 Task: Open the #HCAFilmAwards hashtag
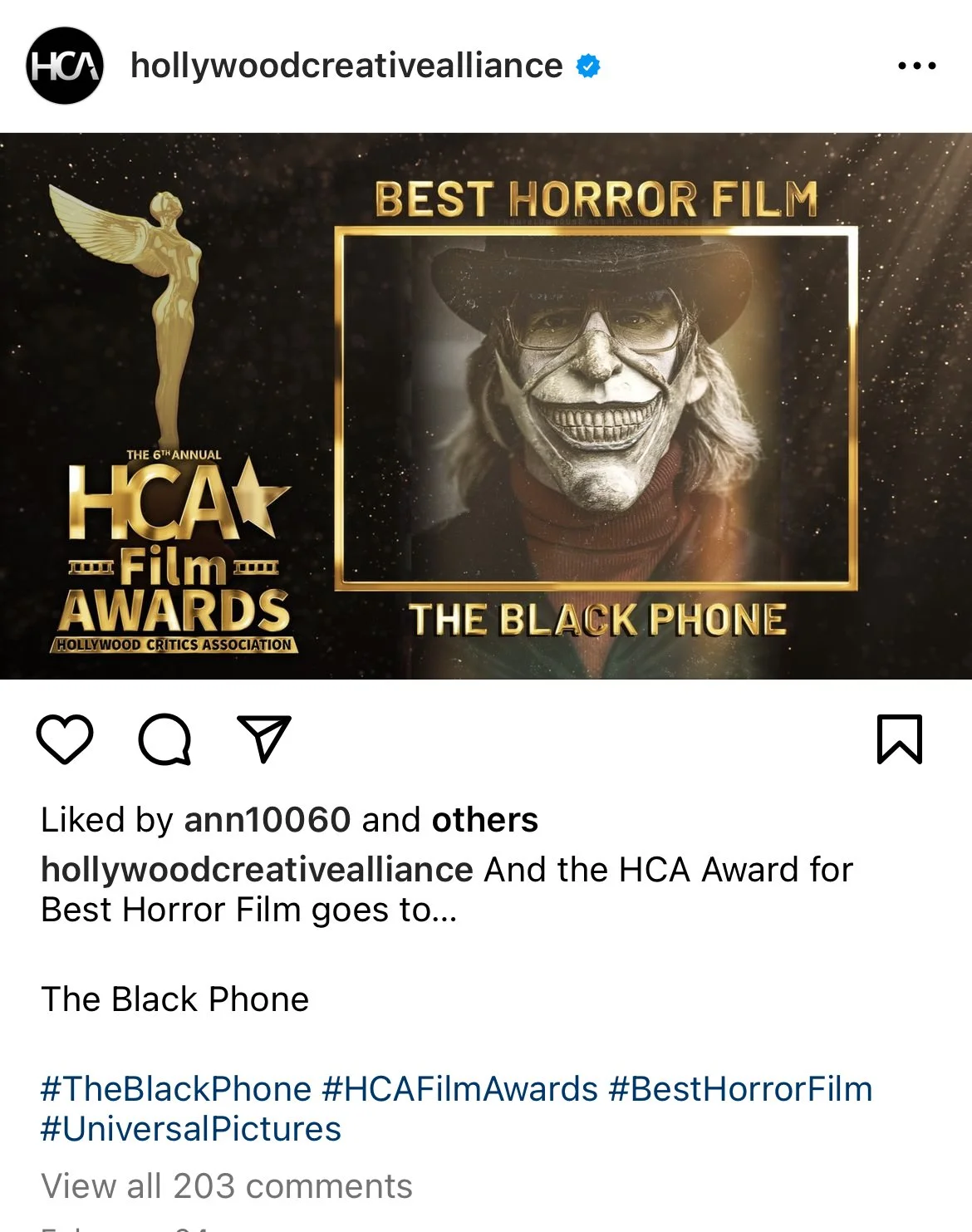click(459, 1089)
